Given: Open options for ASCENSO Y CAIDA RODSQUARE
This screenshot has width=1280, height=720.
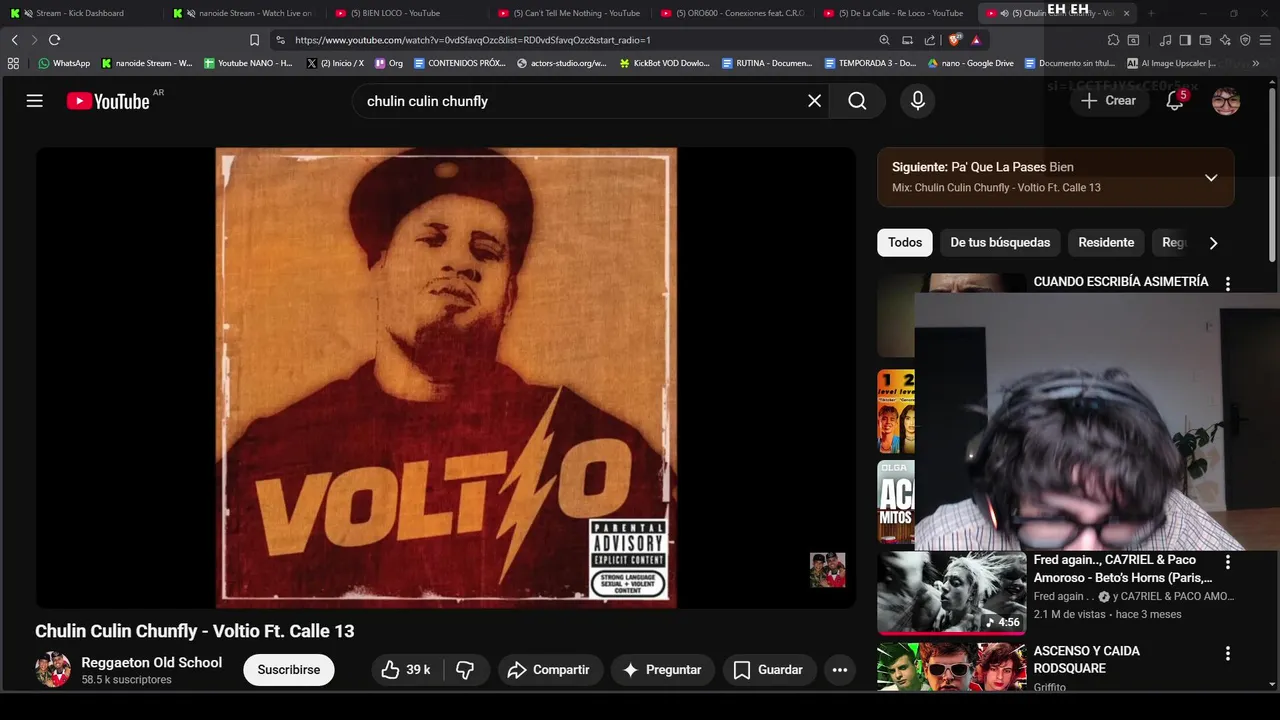Looking at the screenshot, I should click(1228, 654).
